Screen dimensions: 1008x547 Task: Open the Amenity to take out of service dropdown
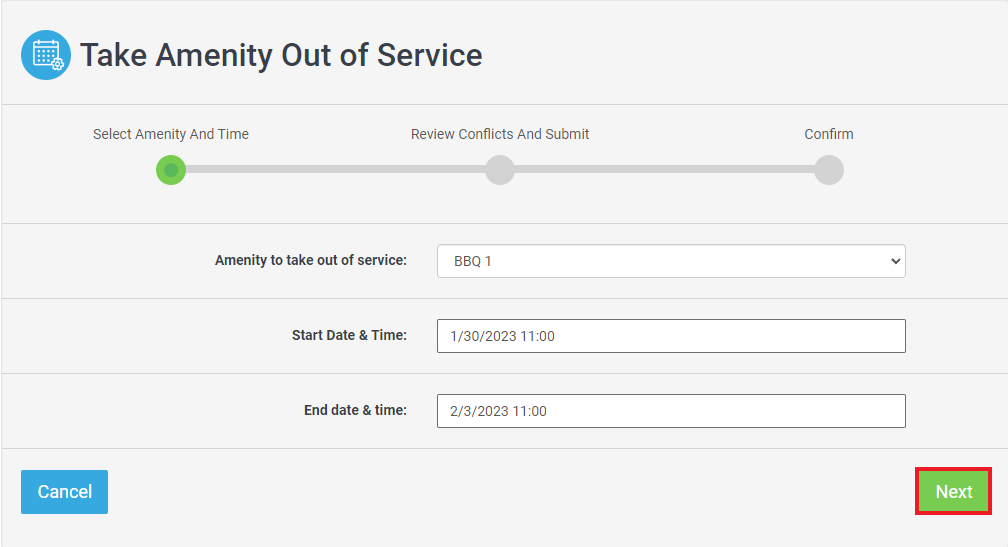point(671,261)
